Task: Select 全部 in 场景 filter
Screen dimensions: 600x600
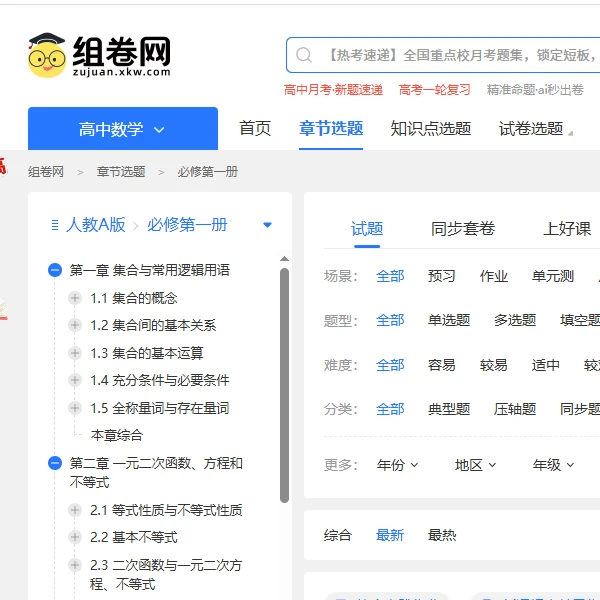Action: click(x=390, y=276)
